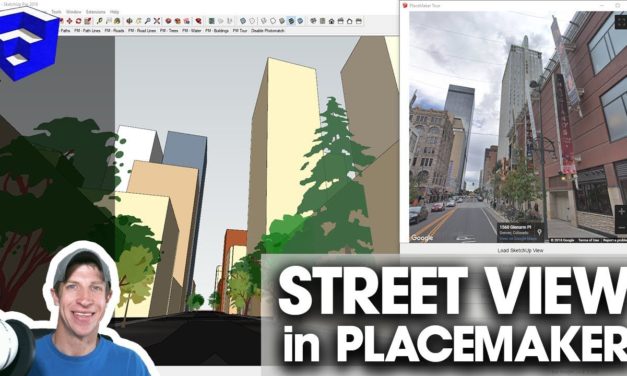Click the location pin icon beside address
627x376 pixels.
(x=539, y=232)
